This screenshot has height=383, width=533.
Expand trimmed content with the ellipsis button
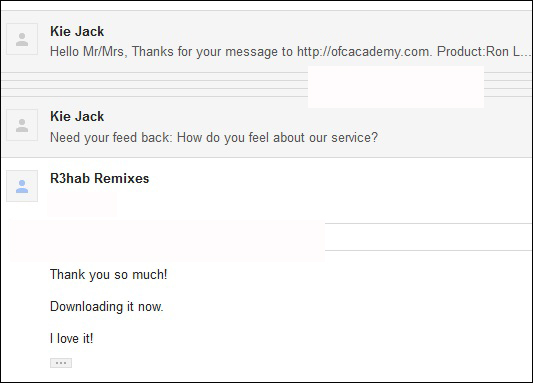pyautogui.click(x=61, y=363)
